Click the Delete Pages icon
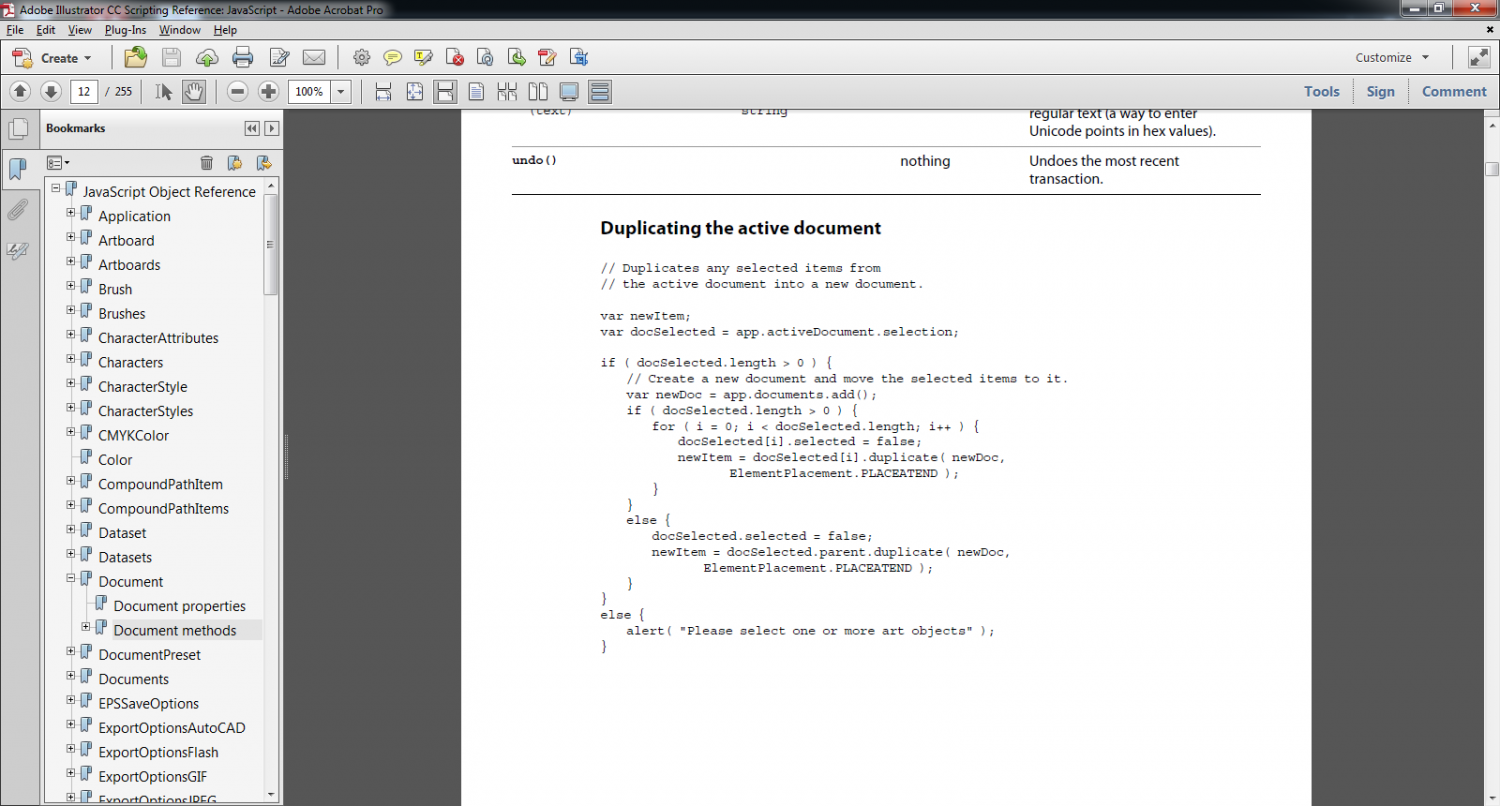This screenshot has width=1500, height=806. 454,57
